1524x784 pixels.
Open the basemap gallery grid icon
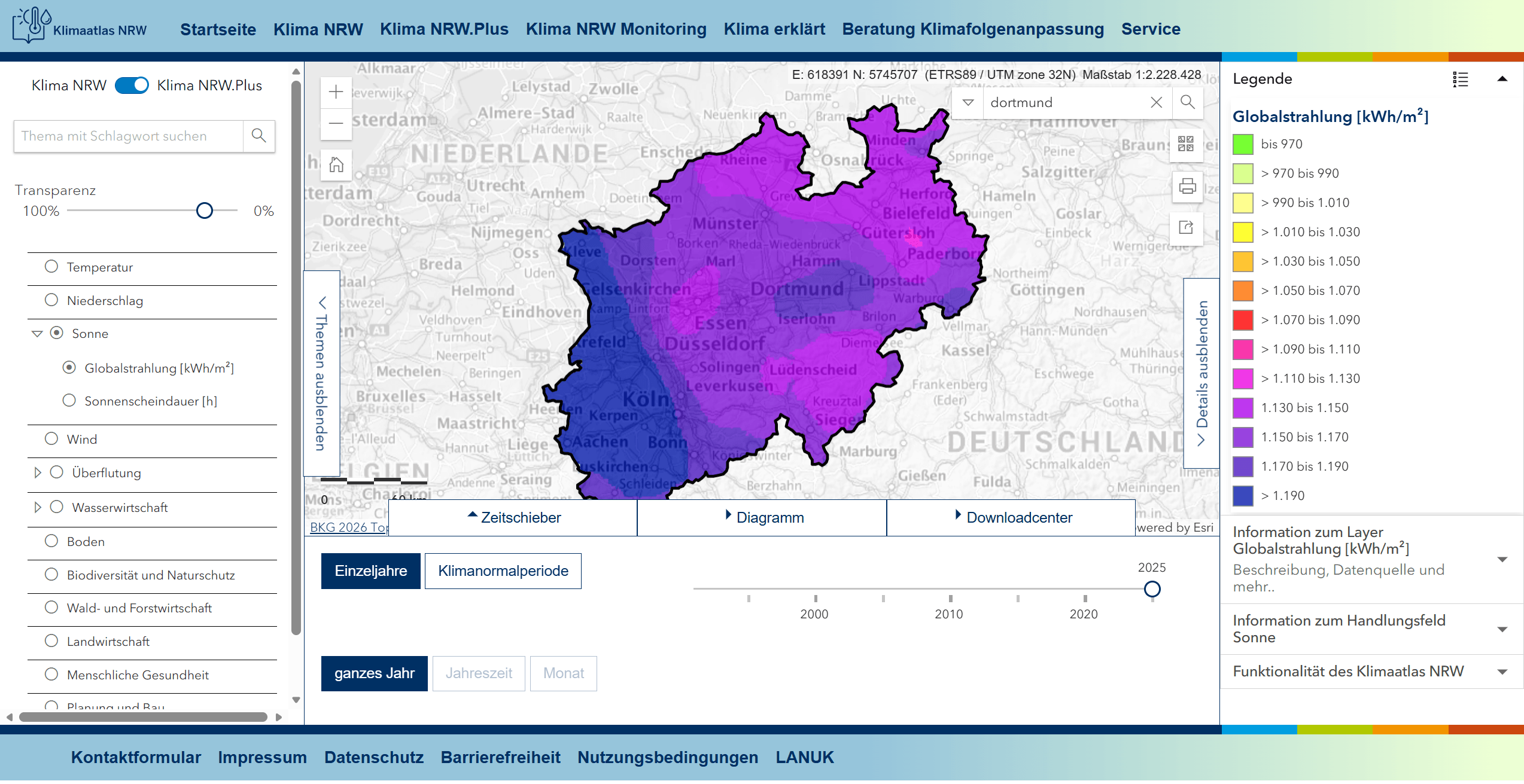1186,144
